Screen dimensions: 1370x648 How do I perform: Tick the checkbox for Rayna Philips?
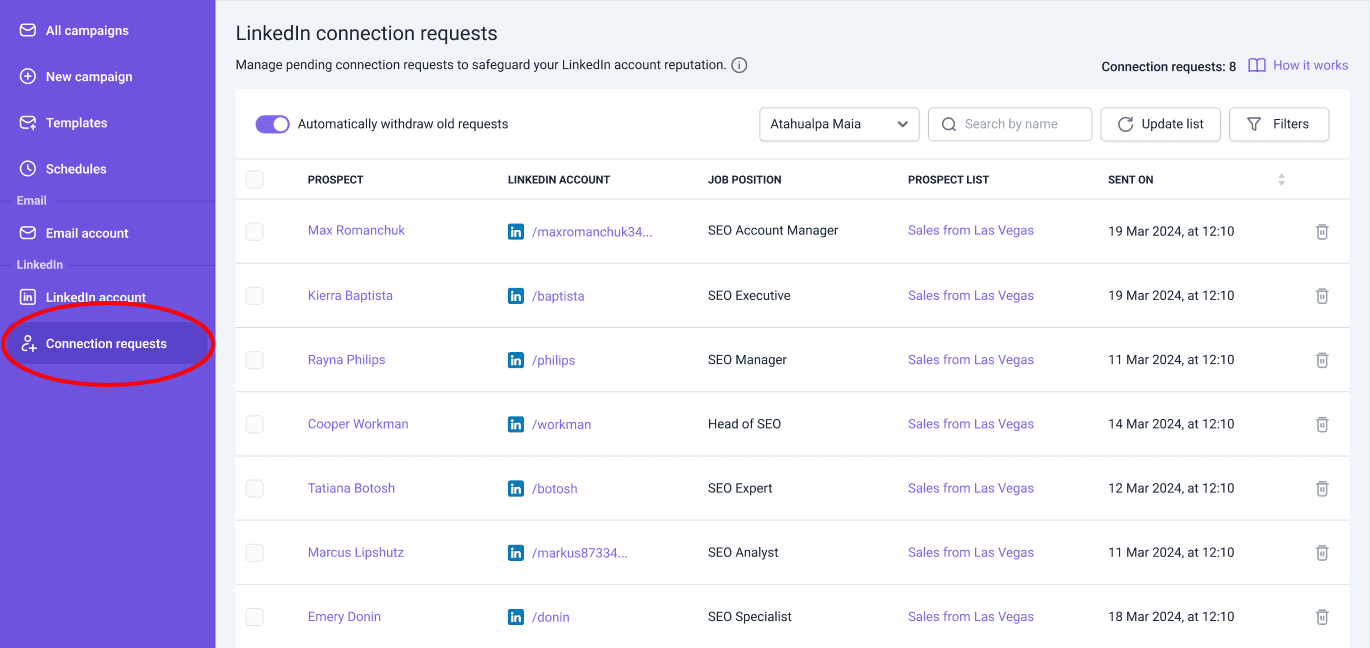[255, 360]
